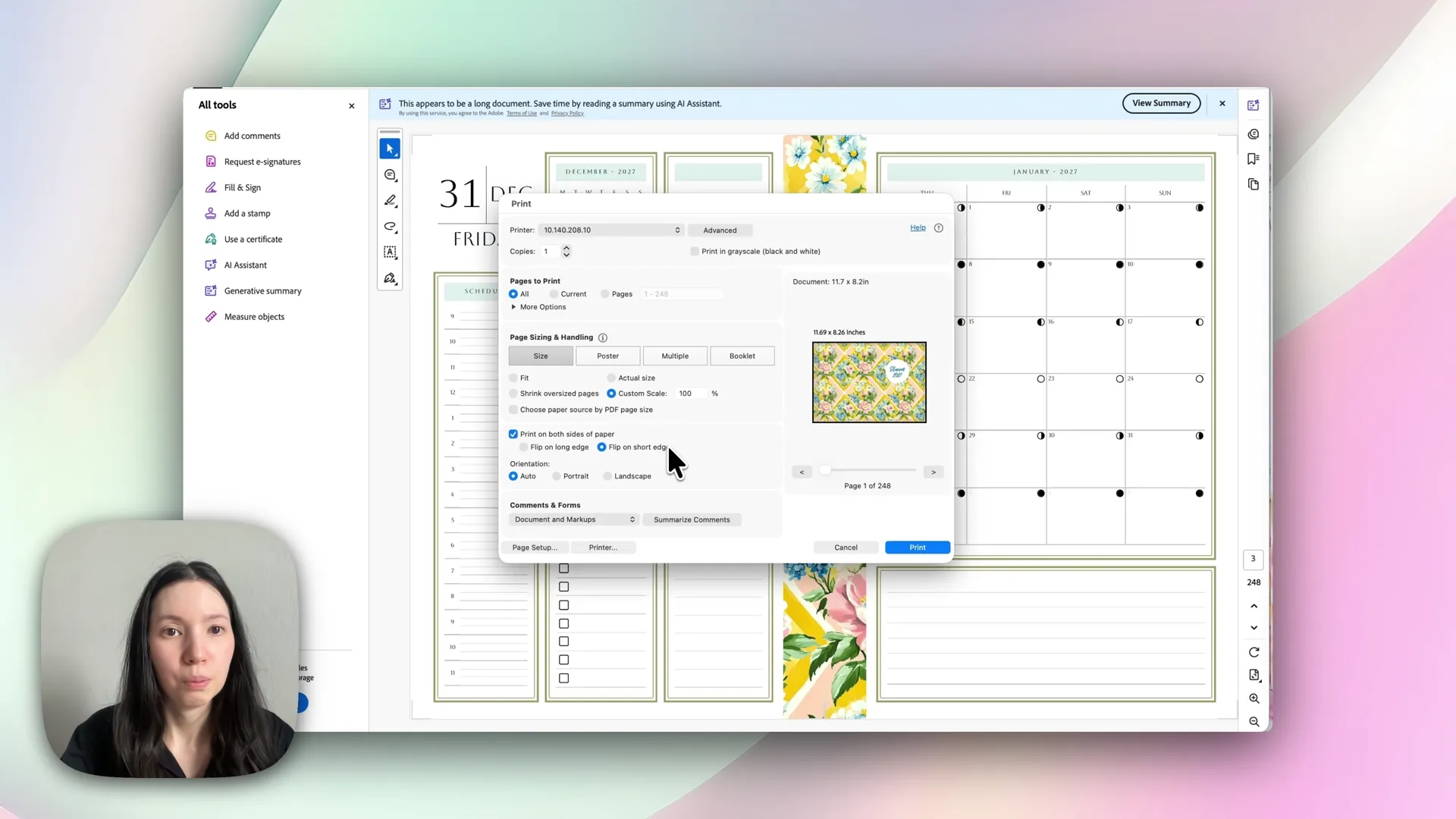Open Document and Markups dropdown

574,519
